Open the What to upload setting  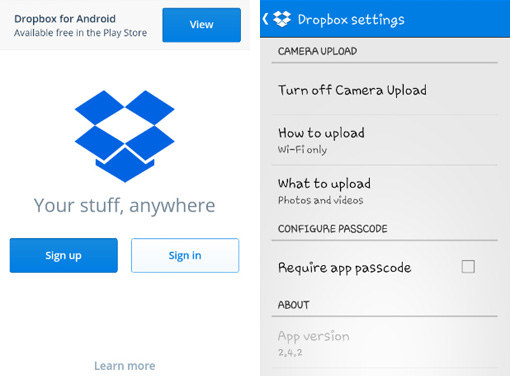385,191
